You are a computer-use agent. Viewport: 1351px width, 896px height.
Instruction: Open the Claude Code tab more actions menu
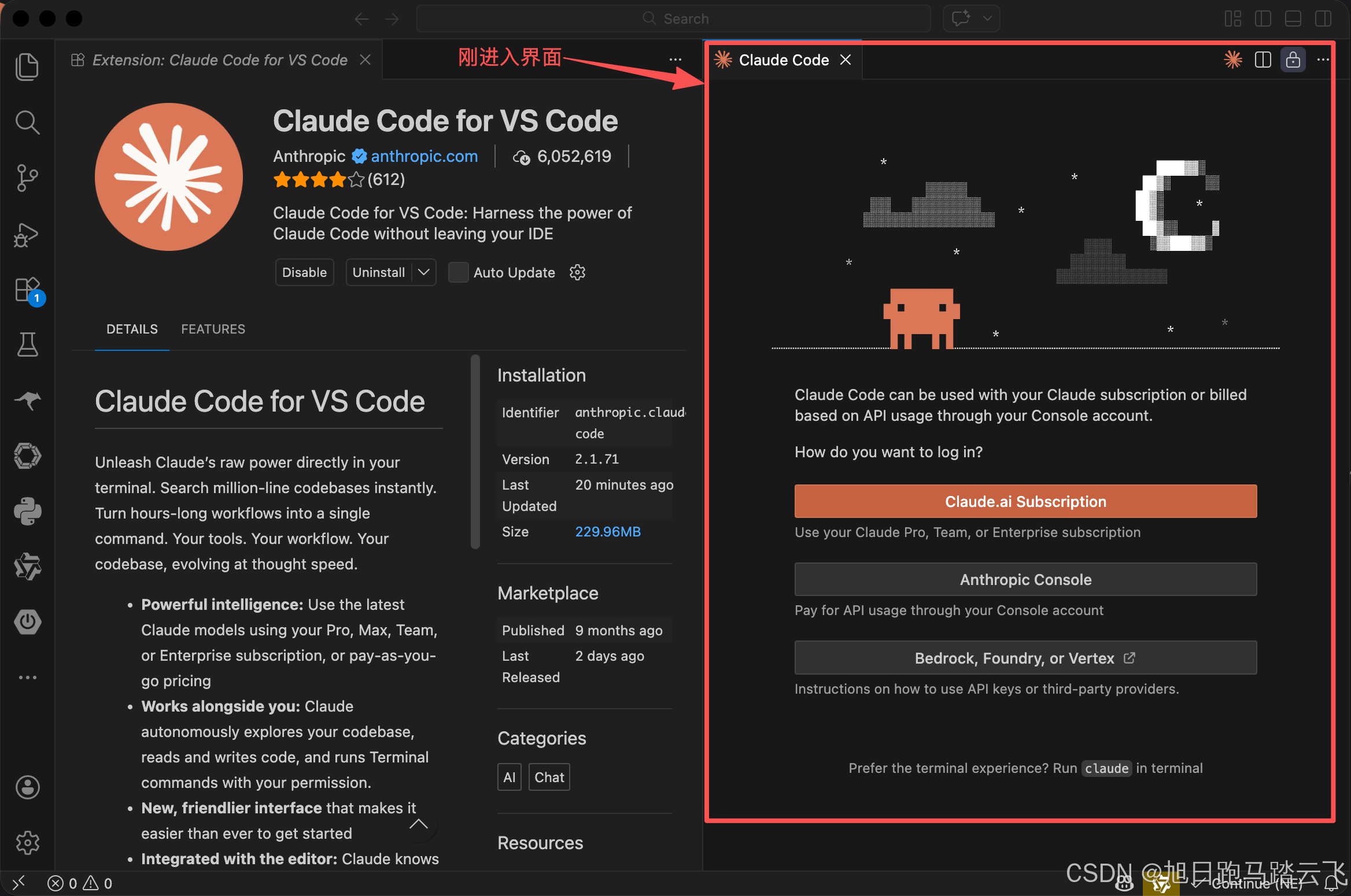(x=1323, y=60)
